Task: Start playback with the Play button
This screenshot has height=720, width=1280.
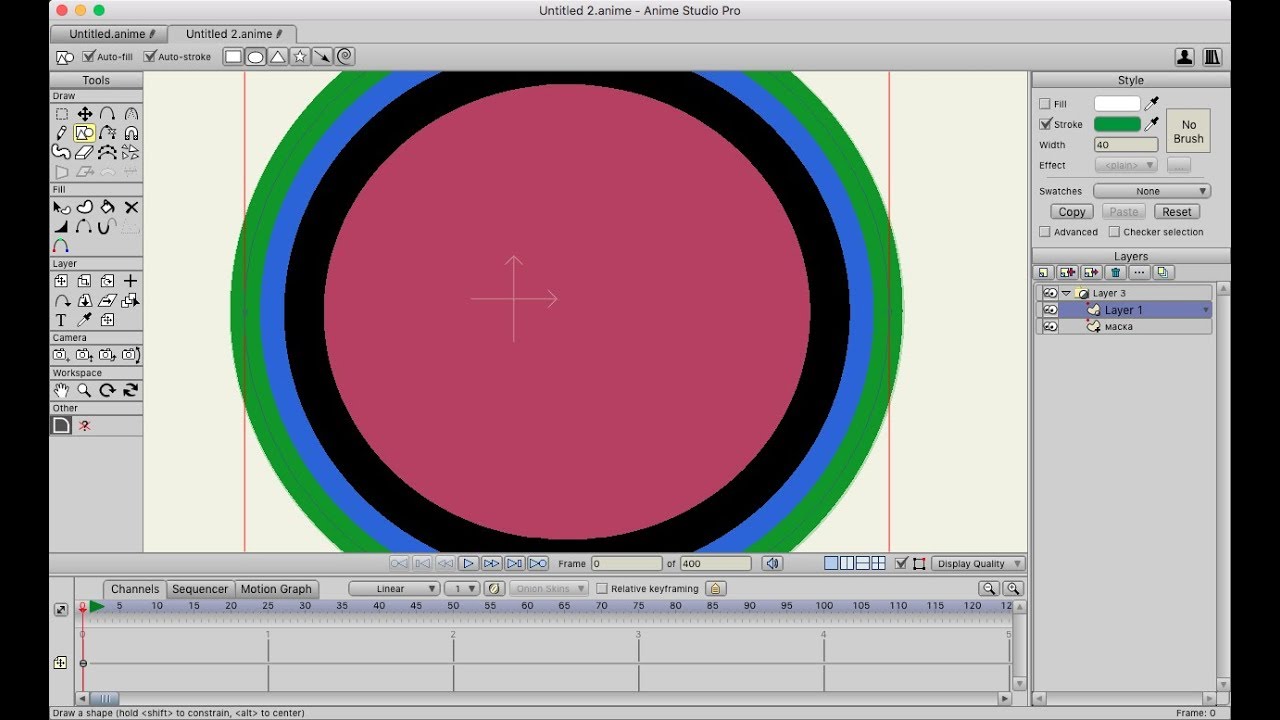Action: coord(468,564)
